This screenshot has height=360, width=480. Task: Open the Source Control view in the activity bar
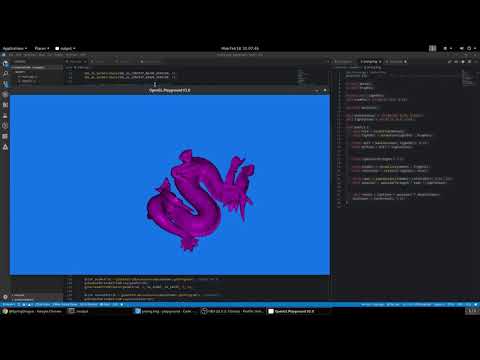click(5, 84)
